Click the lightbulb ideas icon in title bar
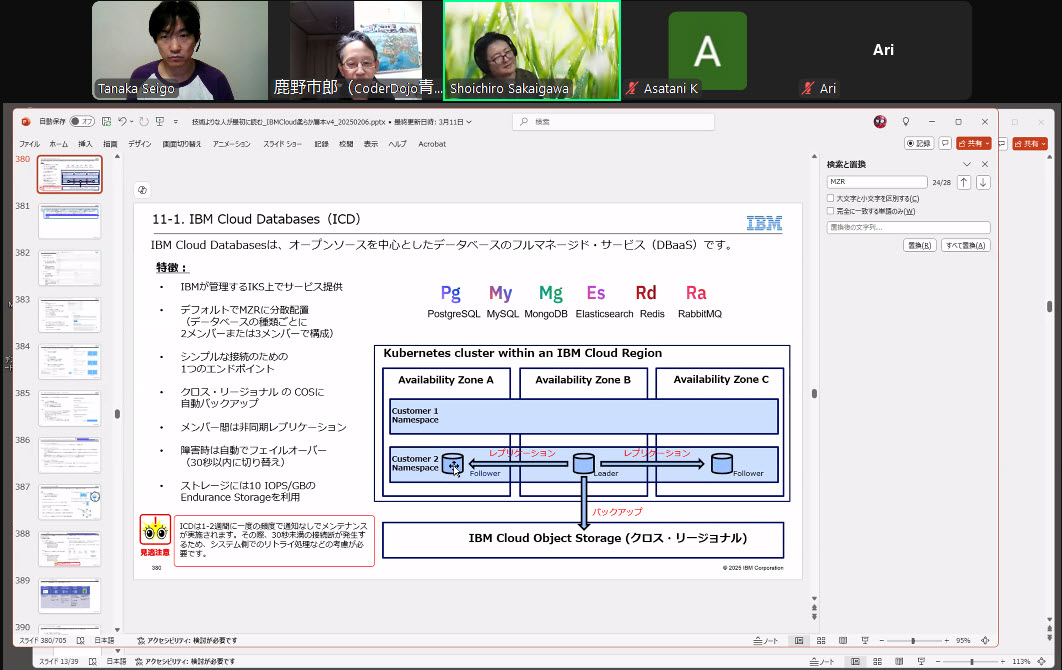 pyautogui.click(x=906, y=121)
